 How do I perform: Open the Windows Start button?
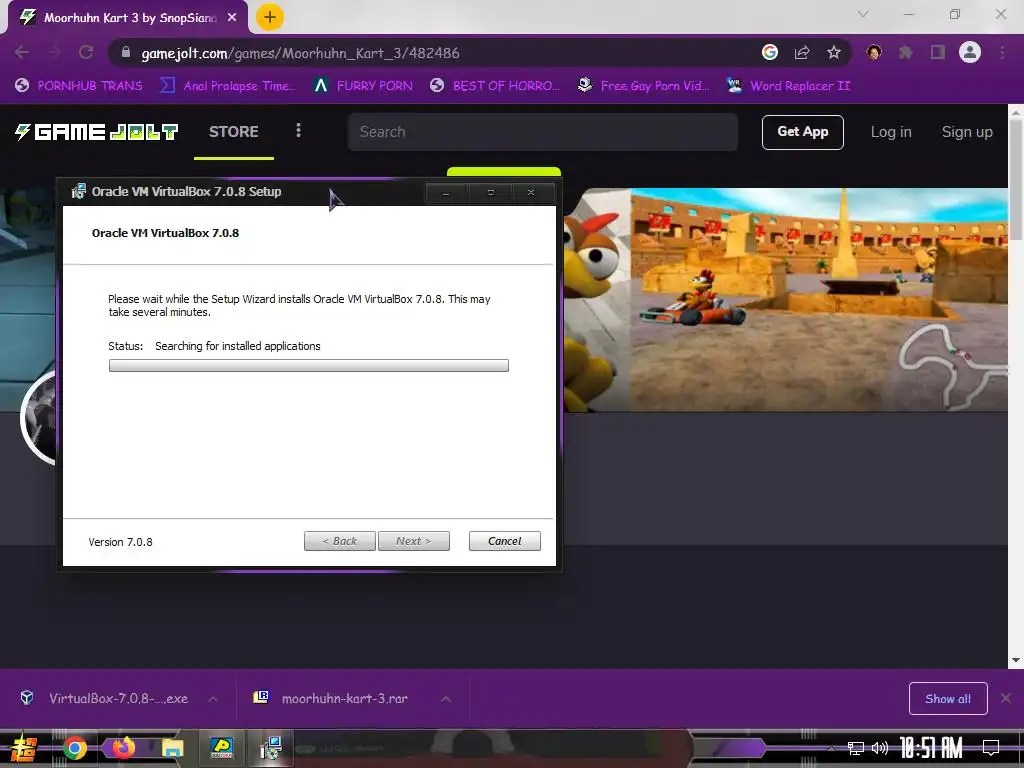click(24, 748)
